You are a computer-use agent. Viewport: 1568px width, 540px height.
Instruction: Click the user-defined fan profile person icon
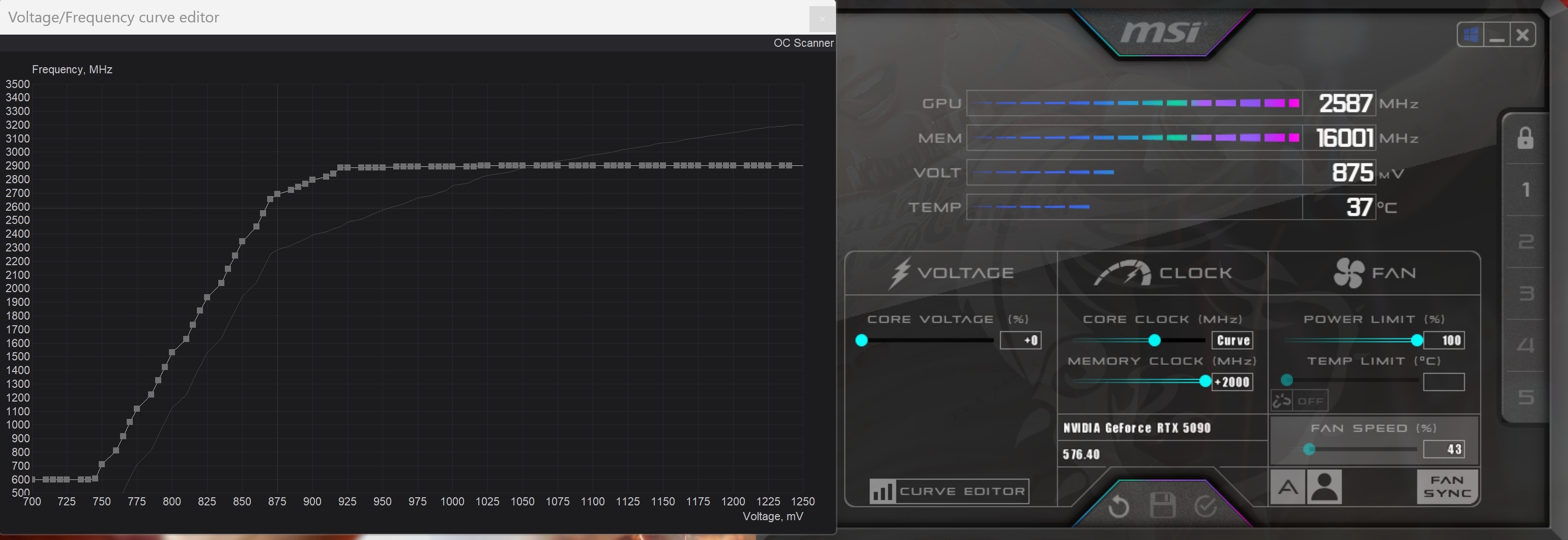(1324, 487)
